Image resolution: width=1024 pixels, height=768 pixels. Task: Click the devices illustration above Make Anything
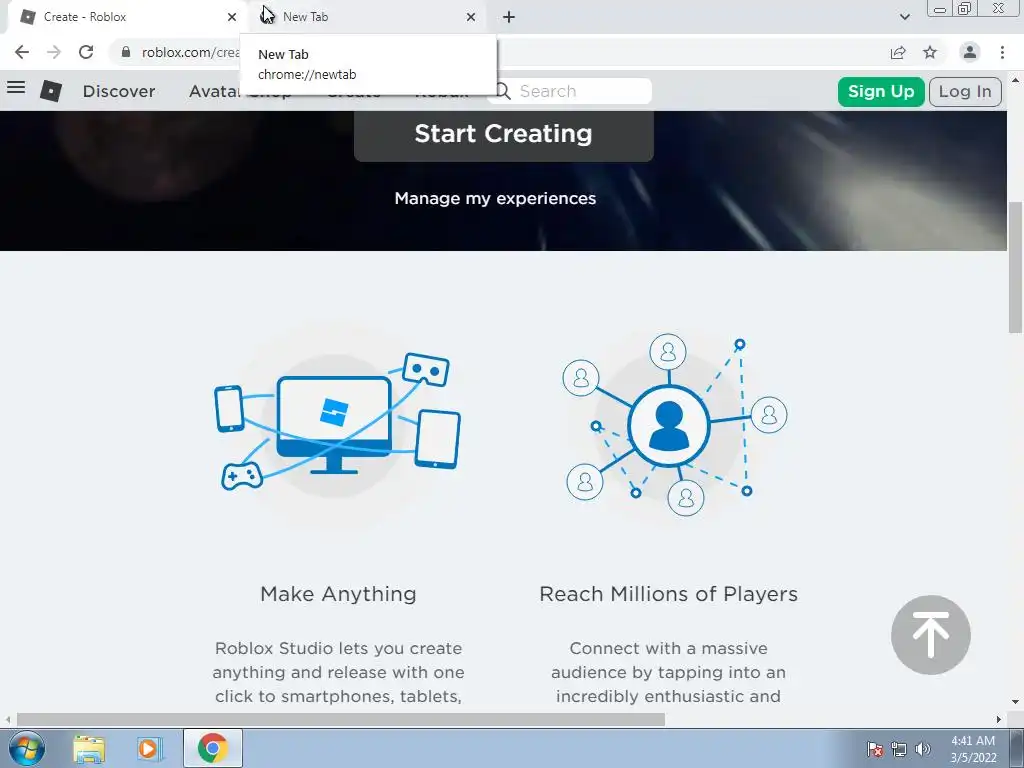pyautogui.click(x=338, y=423)
